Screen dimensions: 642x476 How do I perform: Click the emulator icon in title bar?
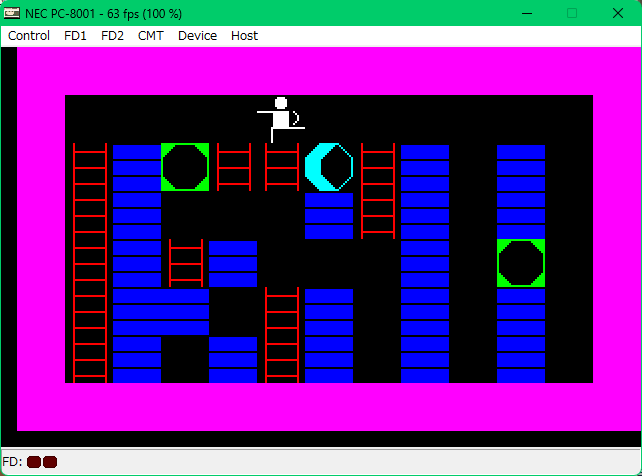(11, 13)
